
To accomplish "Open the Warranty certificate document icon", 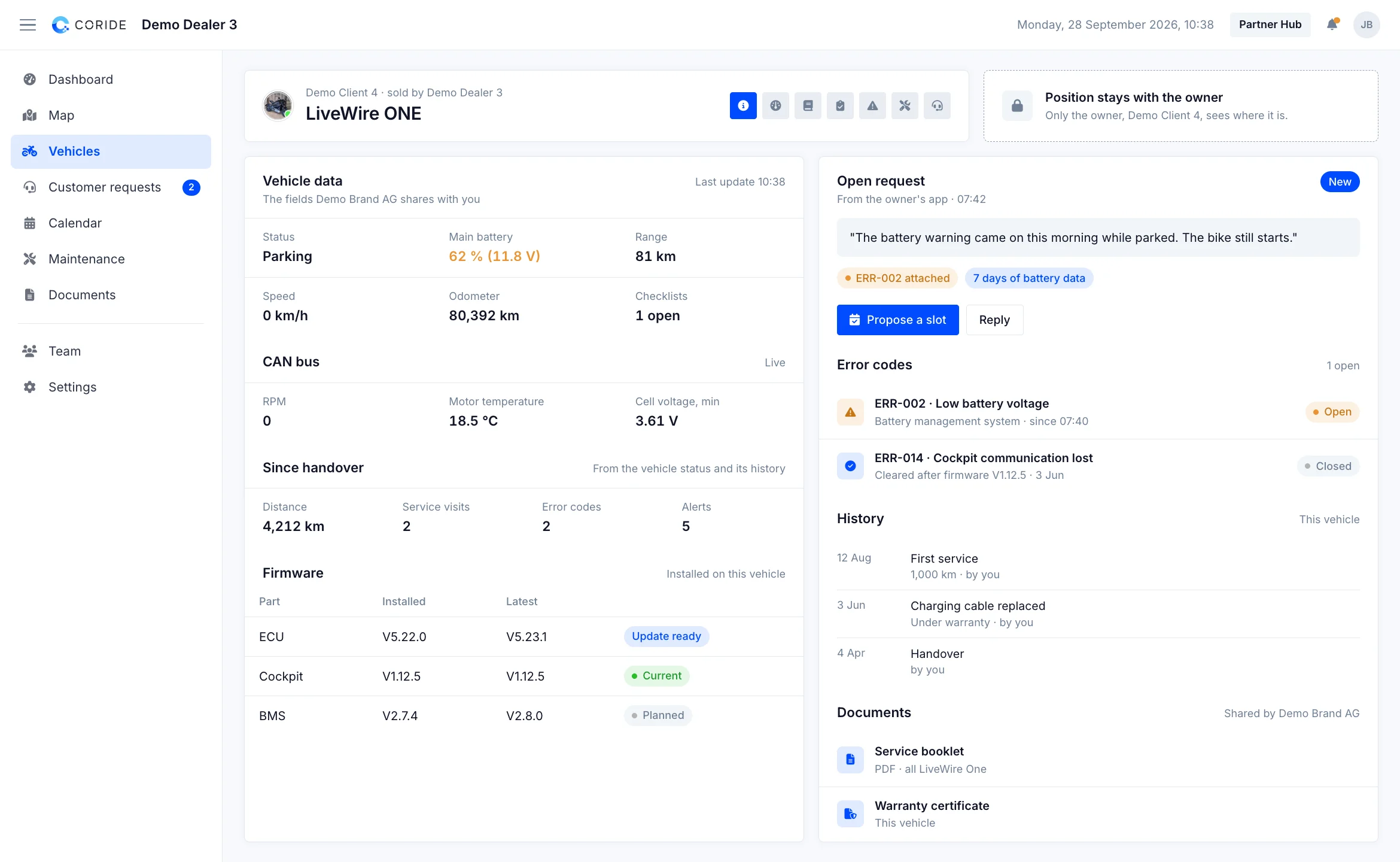I will (x=850, y=814).
